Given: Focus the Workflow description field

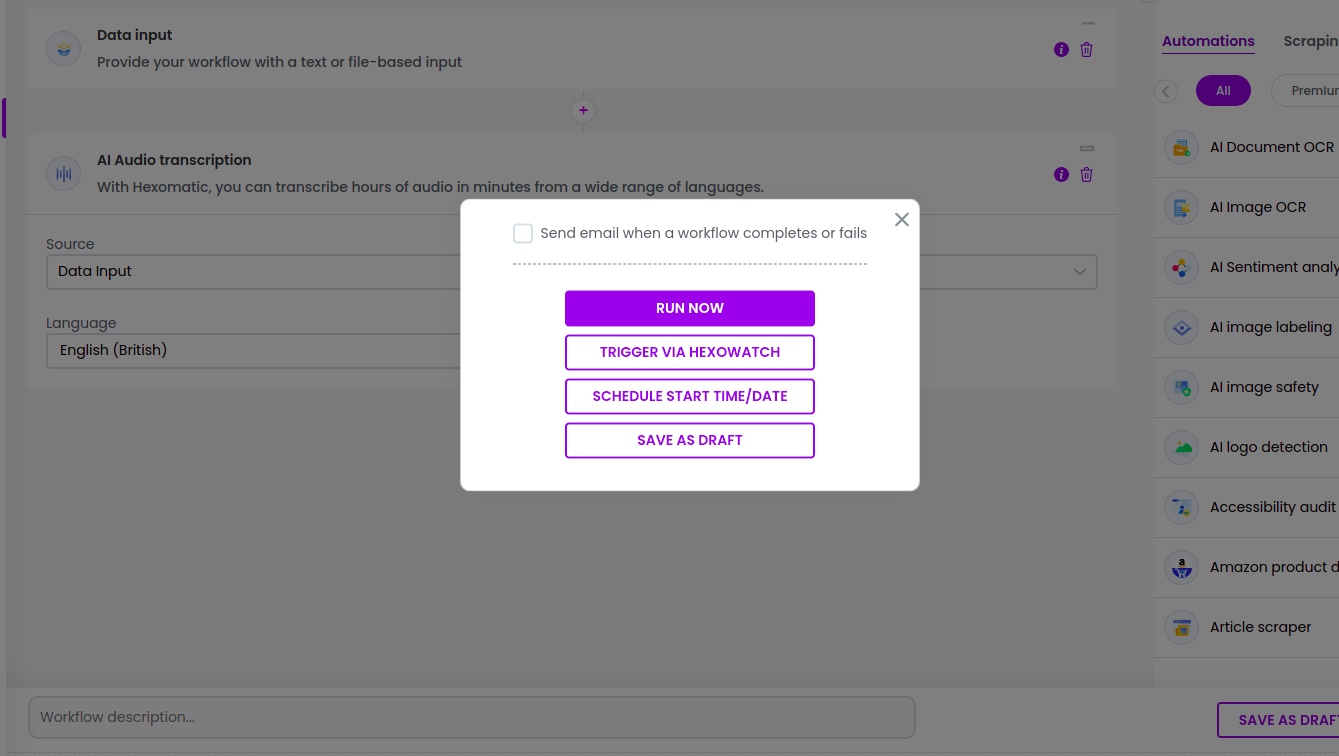Looking at the screenshot, I should click(x=472, y=717).
